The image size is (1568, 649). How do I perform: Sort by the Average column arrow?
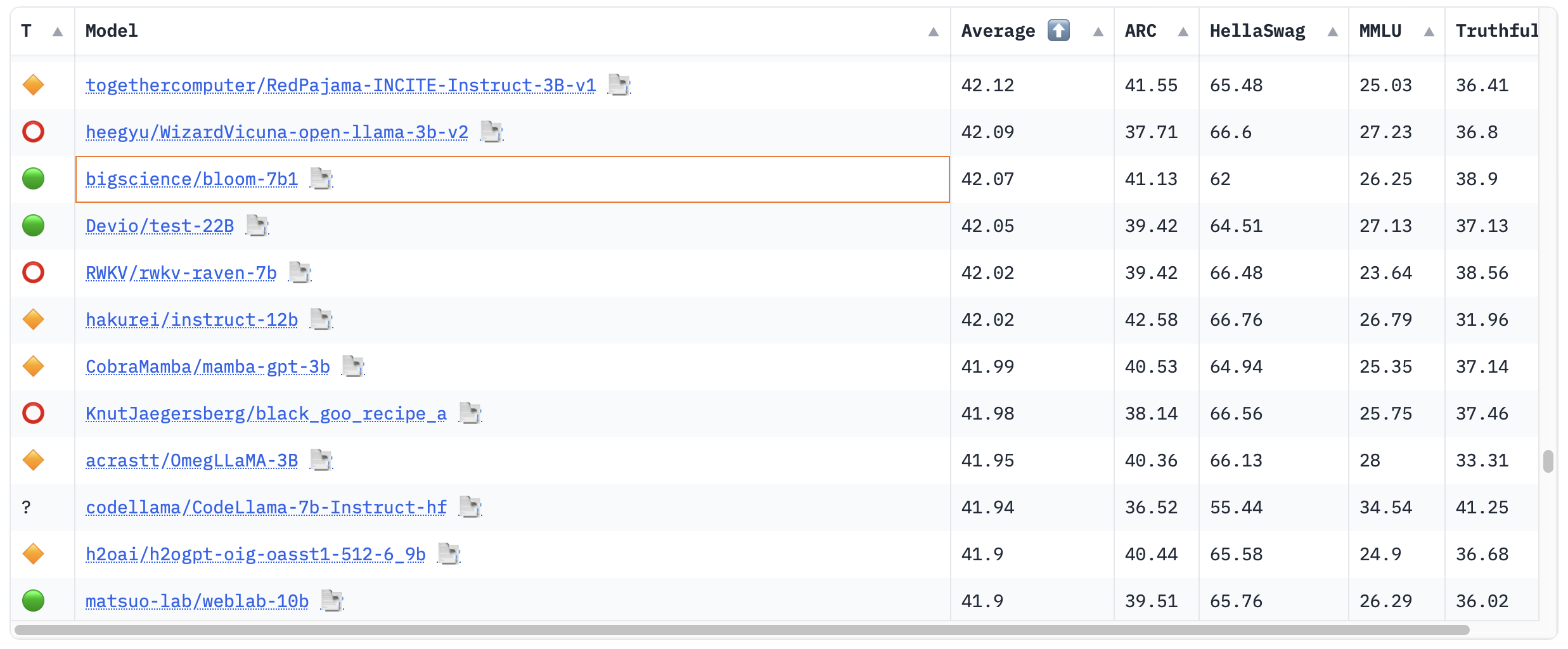tap(1098, 32)
